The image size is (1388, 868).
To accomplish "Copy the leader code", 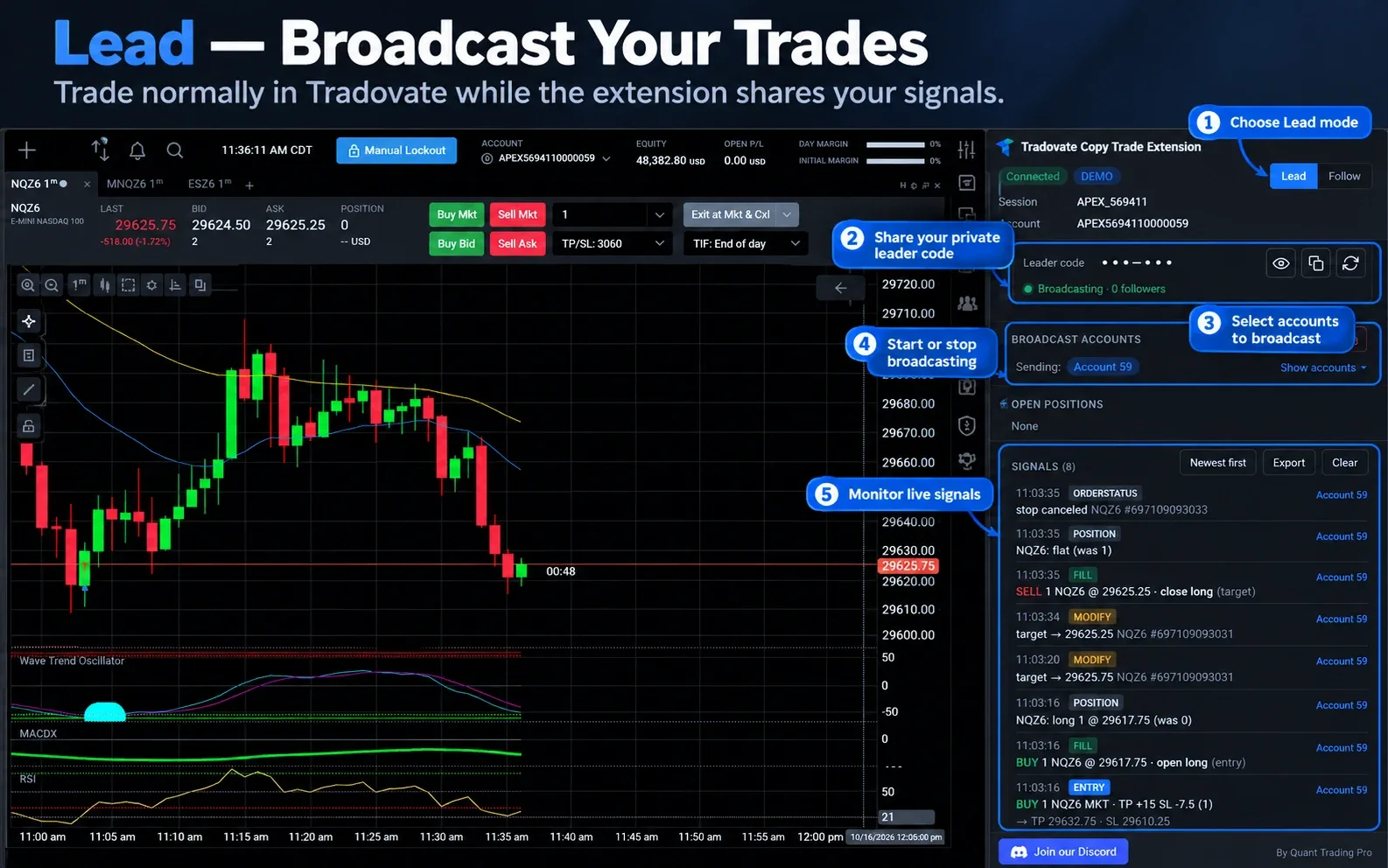I will tap(1315, 263).
